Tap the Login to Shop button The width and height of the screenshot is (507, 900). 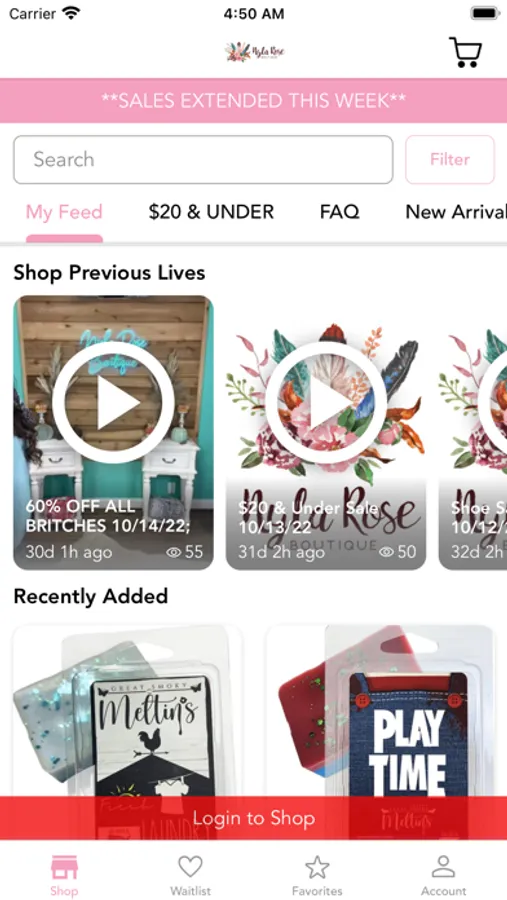(253, 818)
